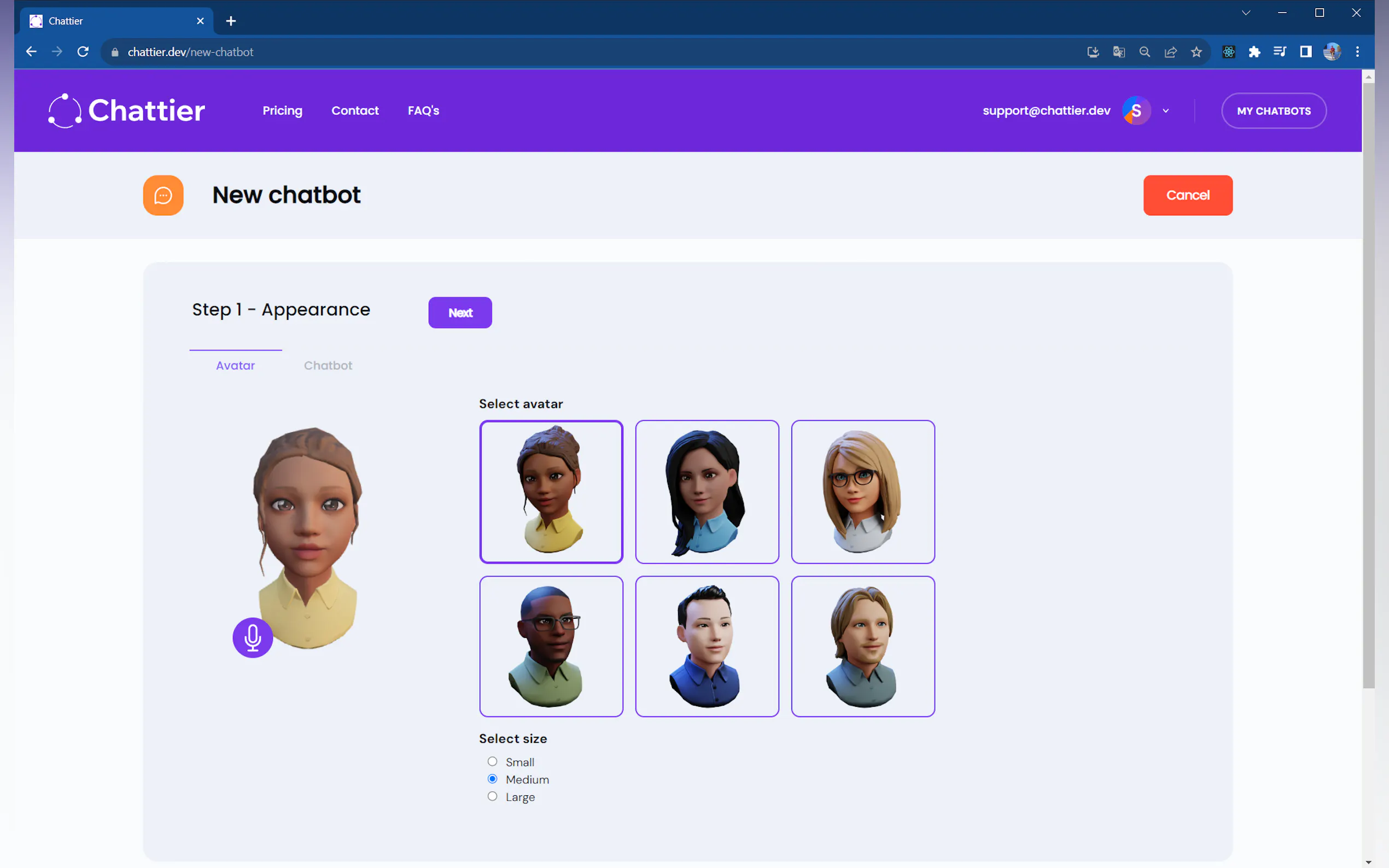Click the orange chat bubble icon
This screenshot has height=868, width=1389.
(x=163, y=195)
